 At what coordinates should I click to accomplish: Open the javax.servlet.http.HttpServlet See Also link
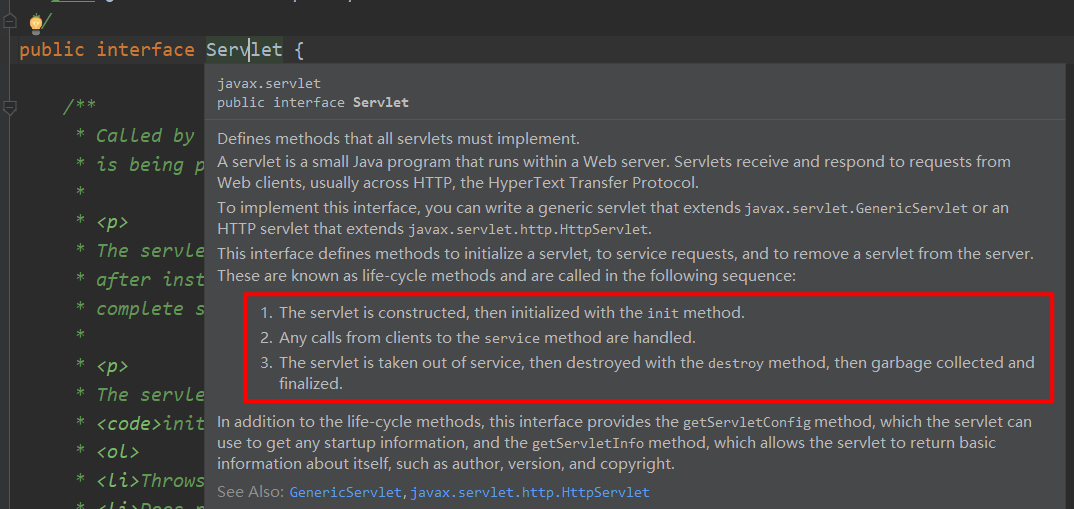(530, 492)
